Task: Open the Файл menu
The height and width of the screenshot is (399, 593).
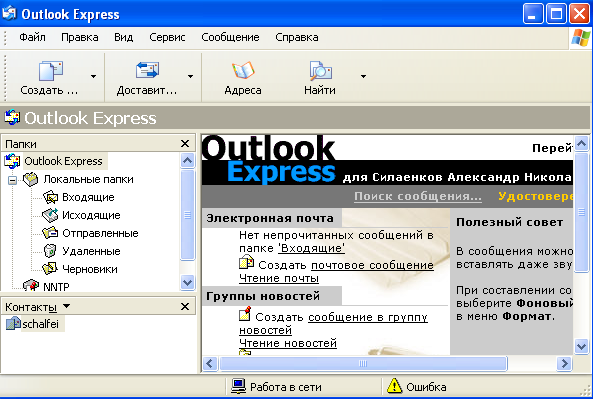Action: pyautogui.click(x=32, y=37)
